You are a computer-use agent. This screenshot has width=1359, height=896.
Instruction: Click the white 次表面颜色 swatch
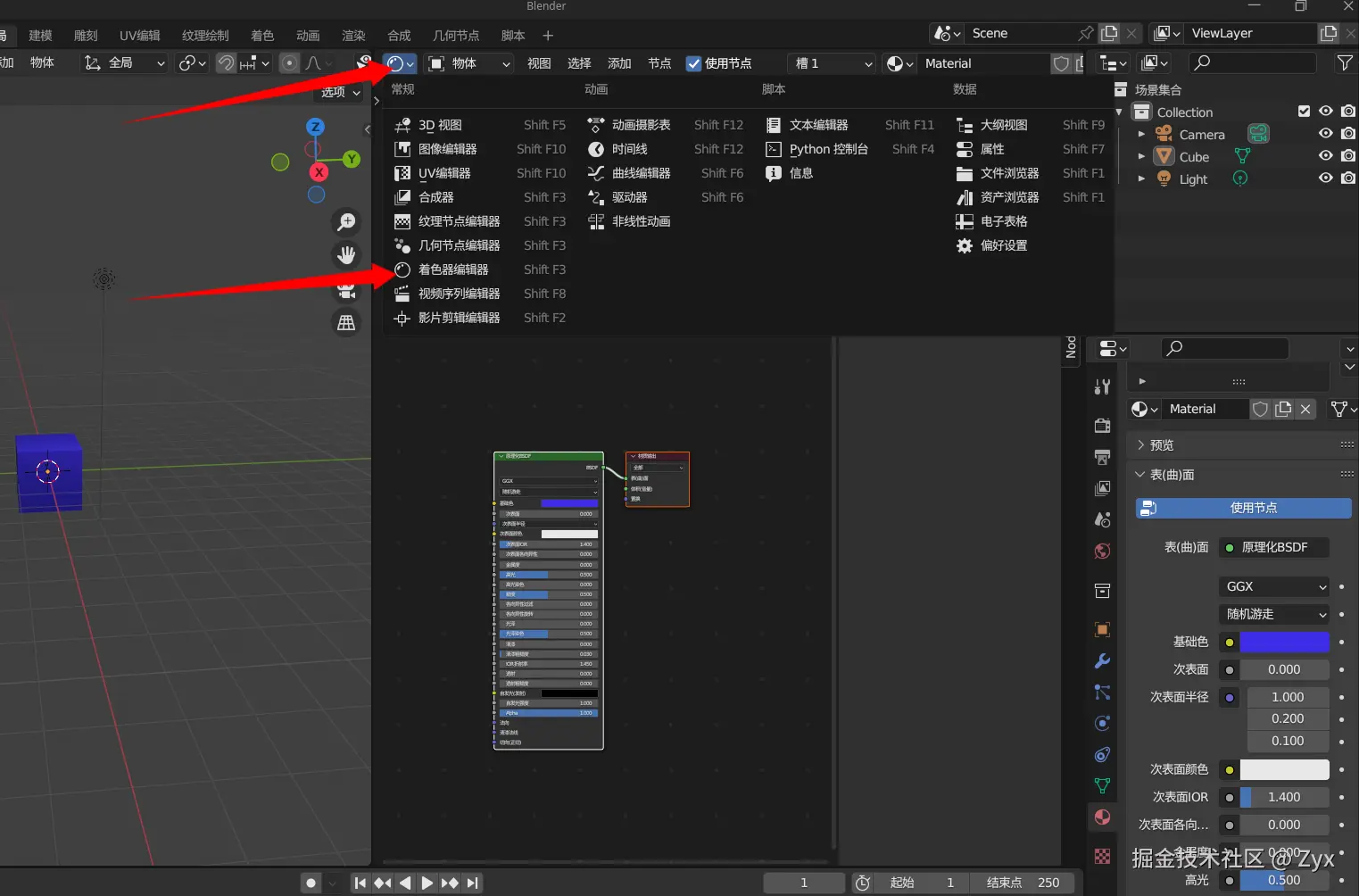tap(1285, 769)
